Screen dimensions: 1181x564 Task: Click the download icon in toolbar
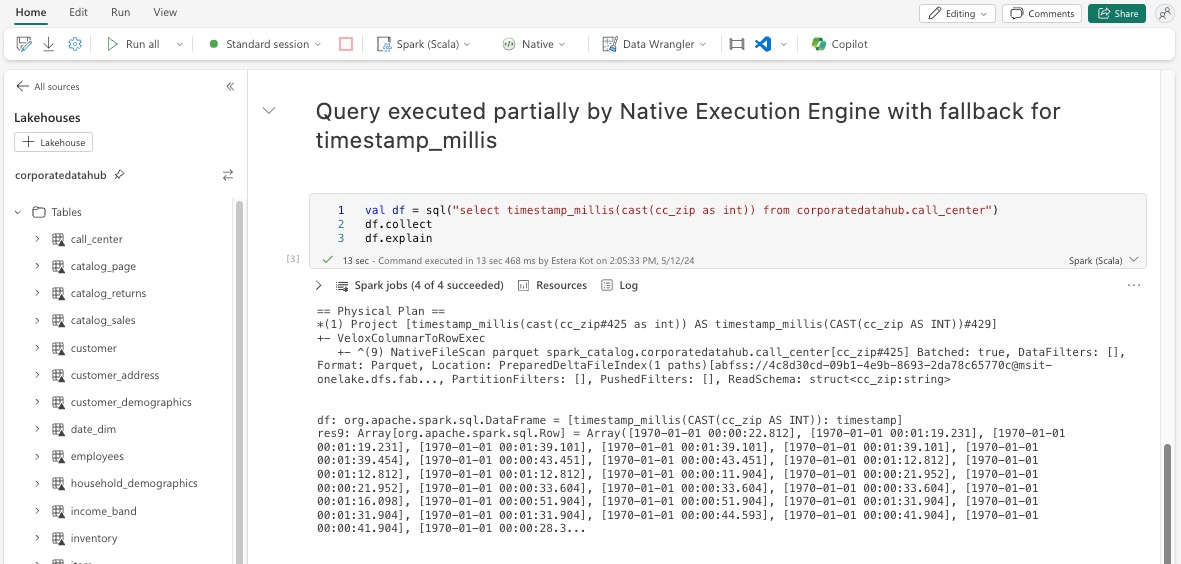[49, 44]
